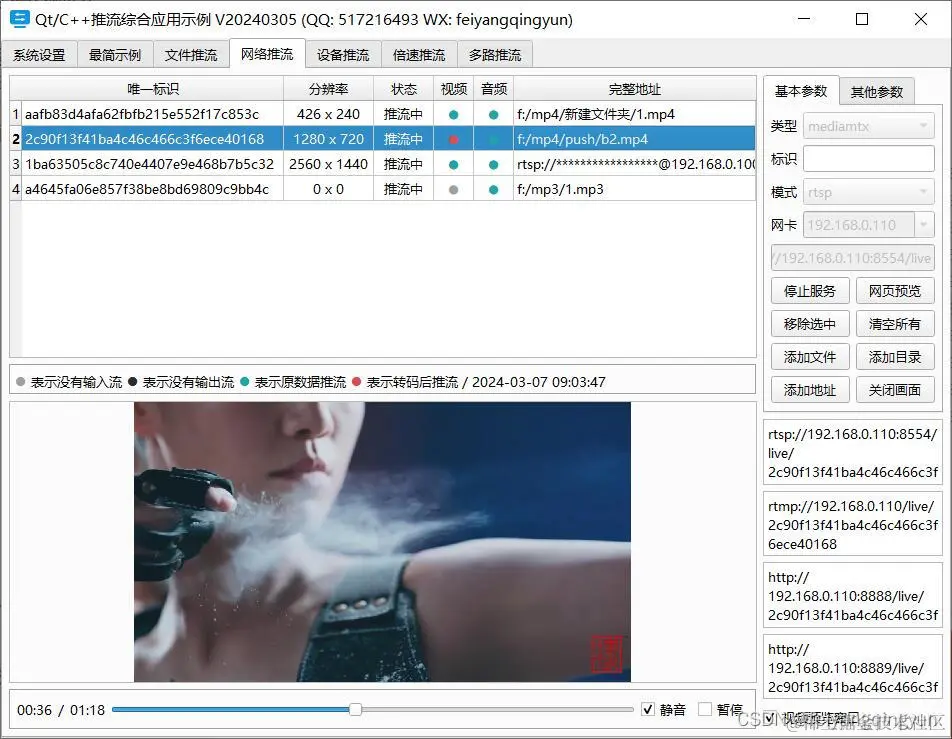Click the green video indicator on rtsp stream row
Screen dimensions: 952x739
tap(455, 163)
